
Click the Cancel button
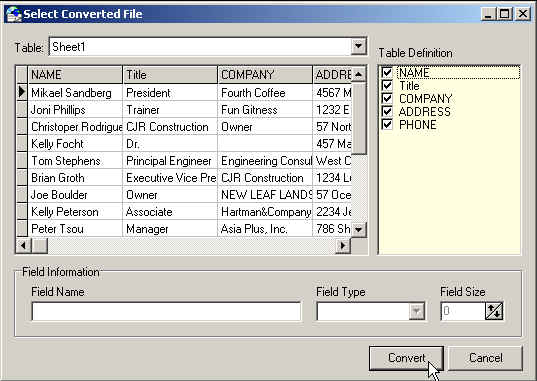(x=486, y=358)
